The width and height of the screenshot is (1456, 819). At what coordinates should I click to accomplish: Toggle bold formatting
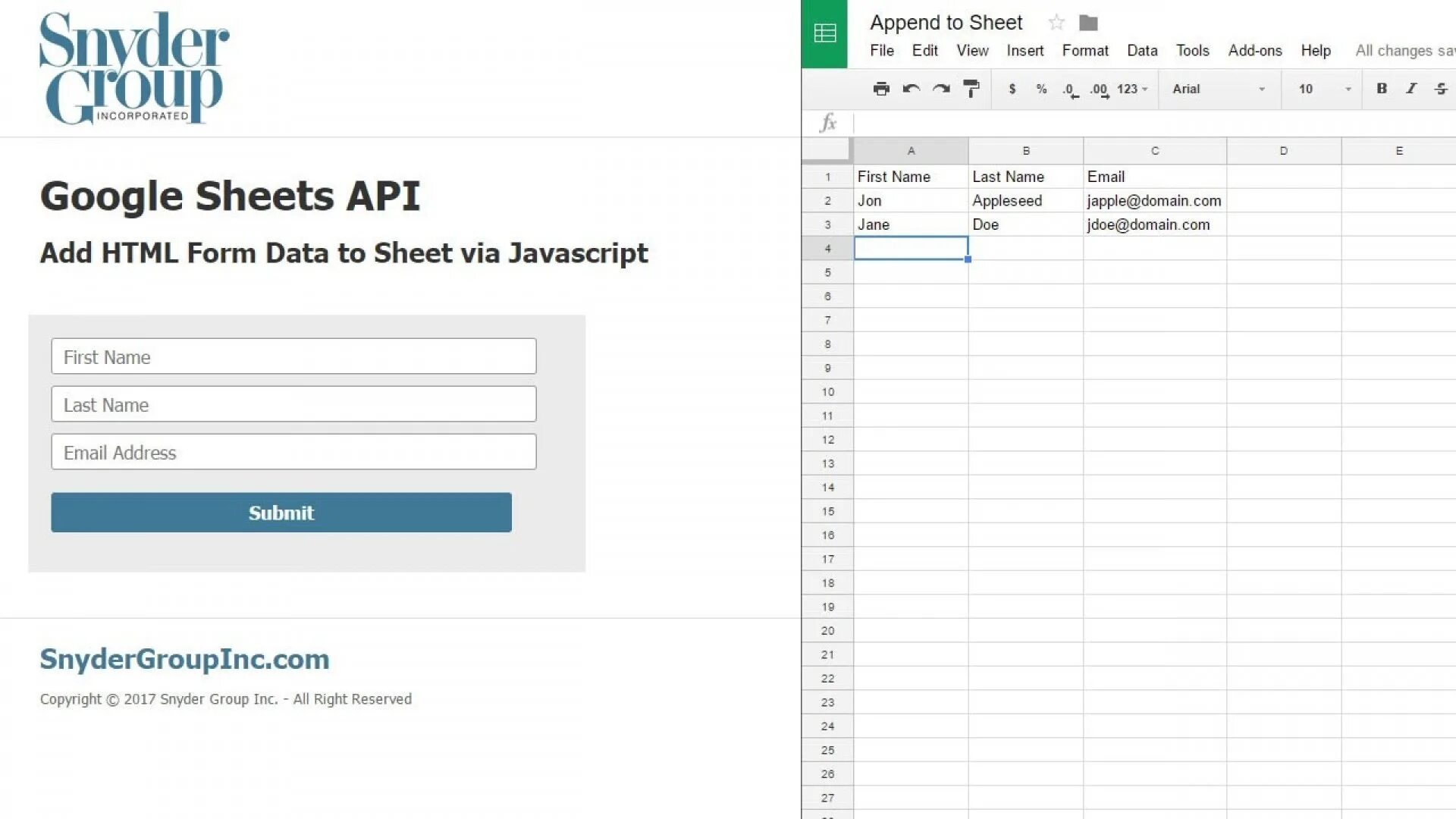[1382, 89]
